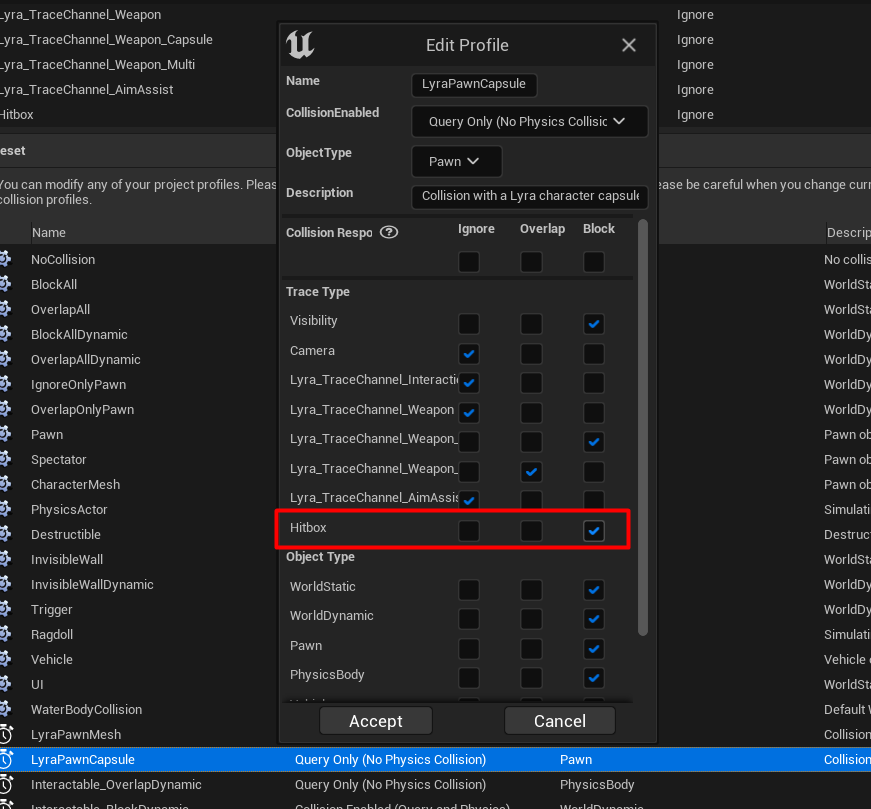Click the Collision Responses help question icon
The width and height of the screenshot is (871, 809).
[x=389, y=232]
